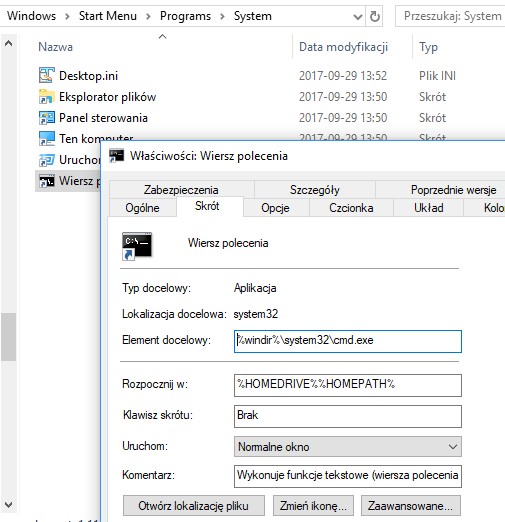Switch to the Zabezpieczenia tab

pos(181,190)
